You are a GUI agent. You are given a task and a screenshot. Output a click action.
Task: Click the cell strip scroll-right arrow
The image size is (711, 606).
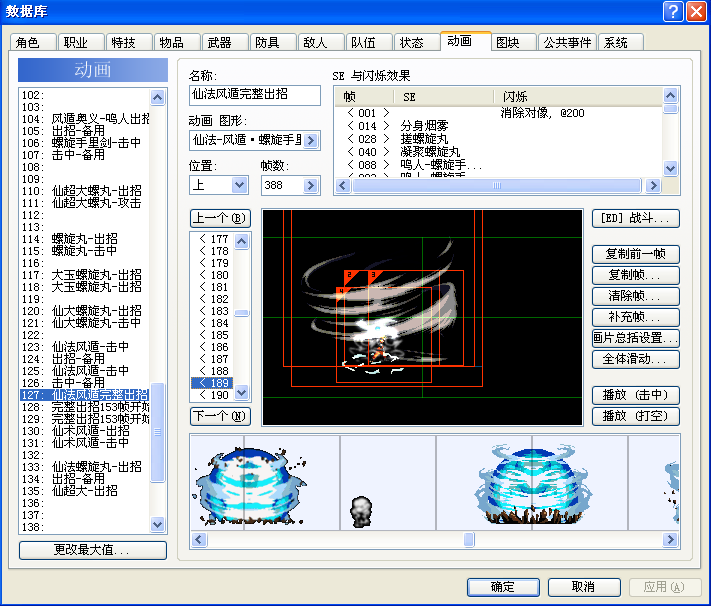pos(670,539)
